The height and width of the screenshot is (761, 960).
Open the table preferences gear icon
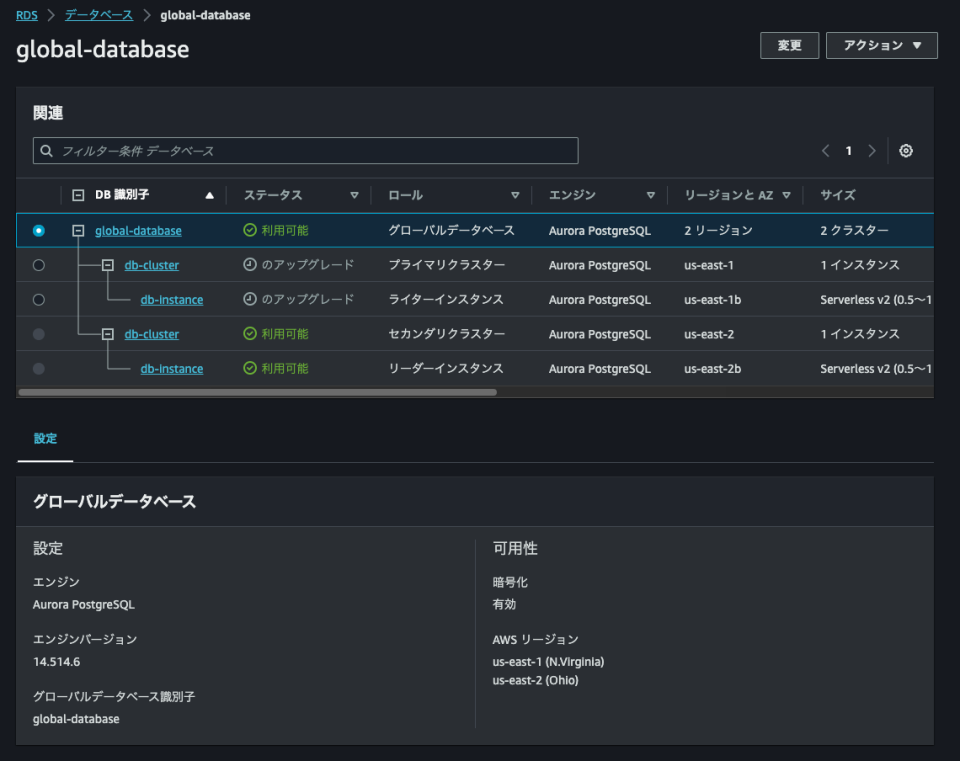tap(905, 150)
